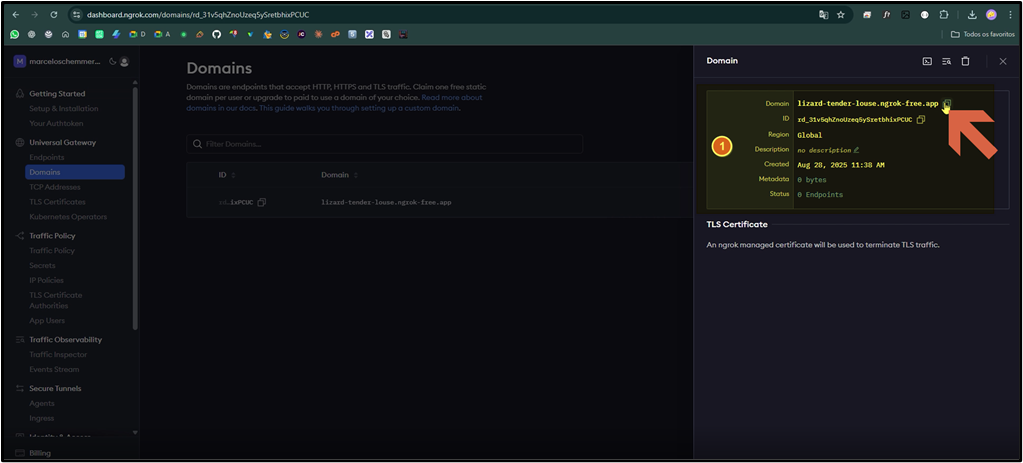Go to Endpoints in Universal Gateway
This screenshot has height=463, width=1023.
47,157
